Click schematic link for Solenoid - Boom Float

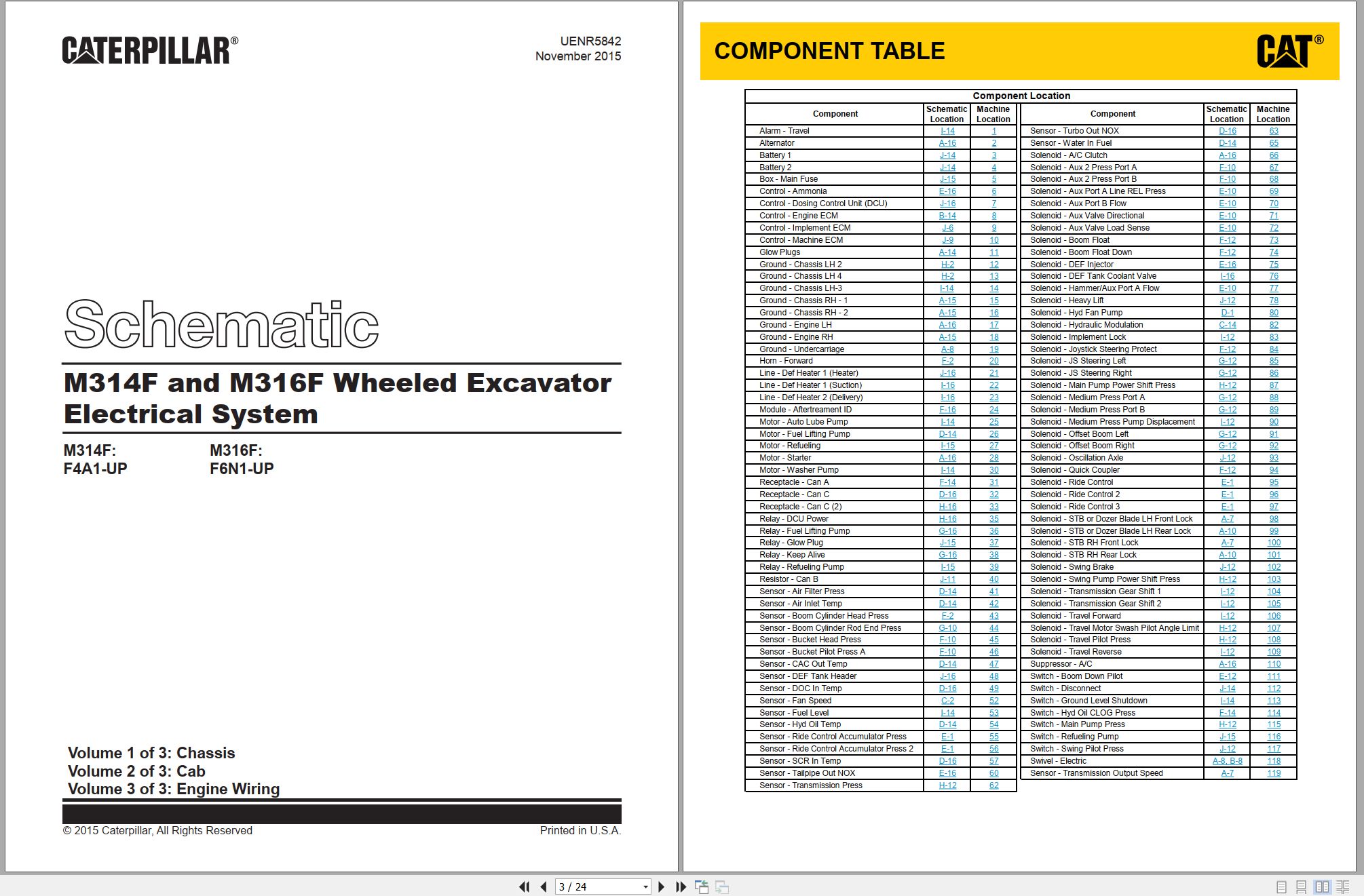[1228, 240]
